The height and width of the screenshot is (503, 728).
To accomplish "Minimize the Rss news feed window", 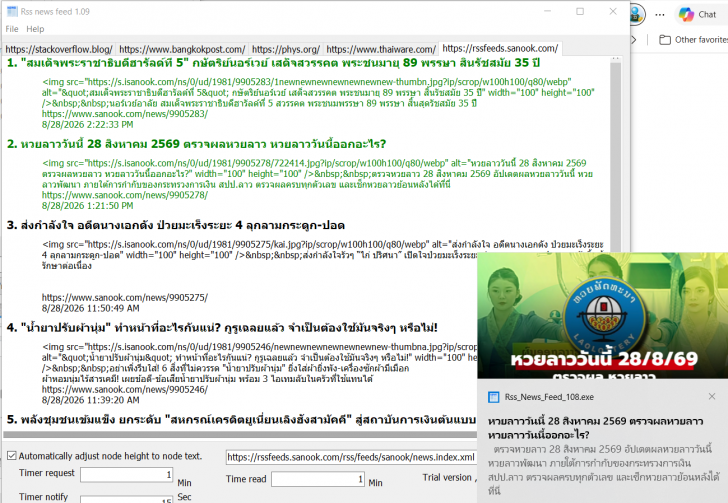I will (547, 11).
